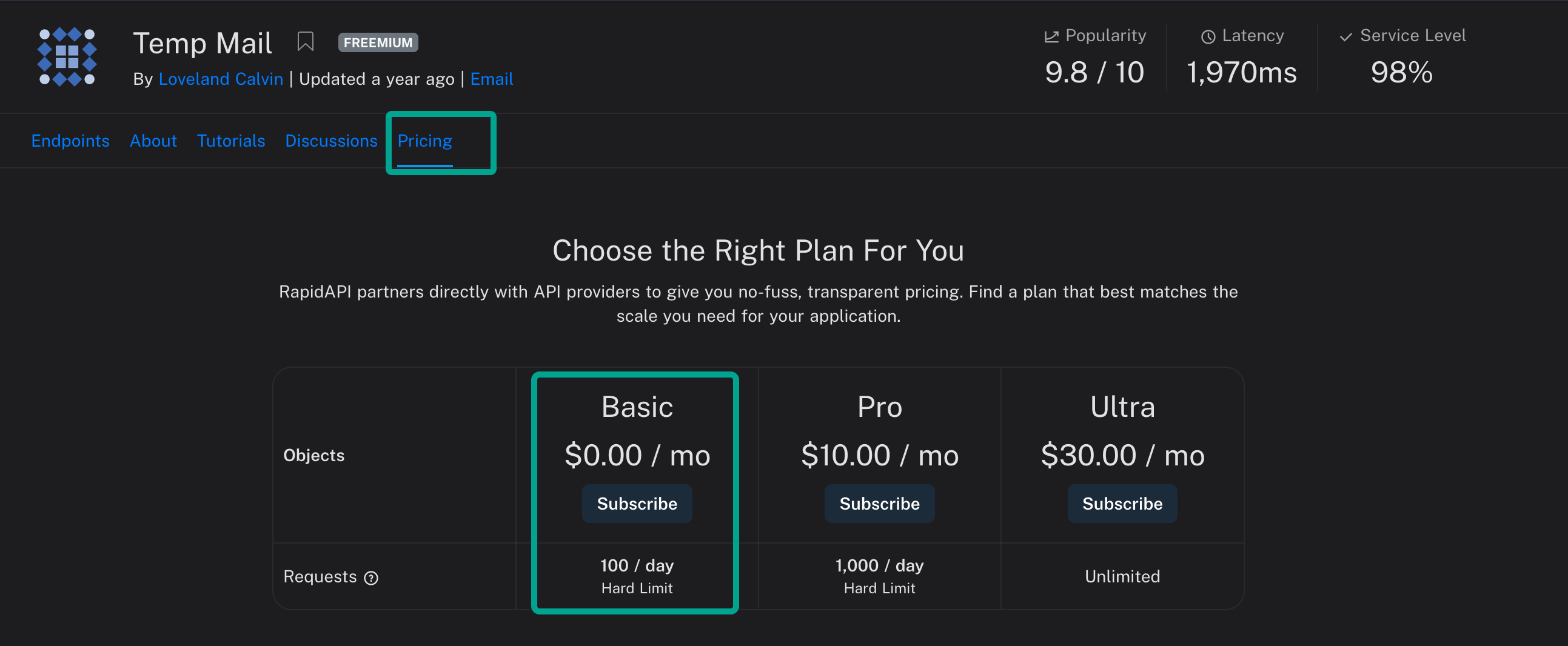Screen dimensions: 1568x646
Task: Subscribe to the Basic plan
Action: click(x=637, y=504)
